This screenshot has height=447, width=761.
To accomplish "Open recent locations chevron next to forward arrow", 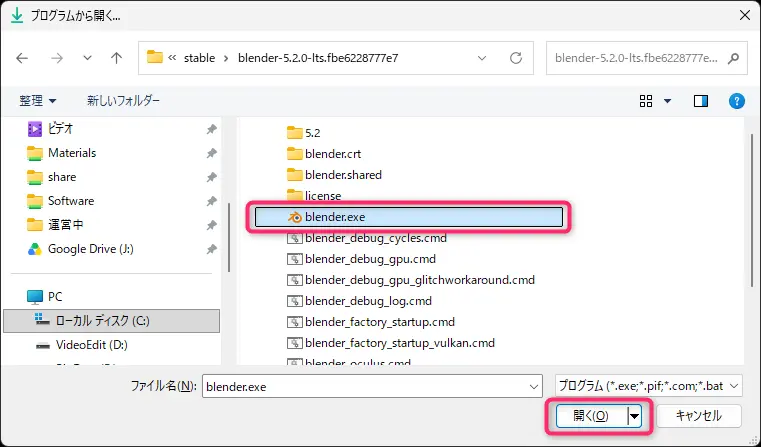I will tap(87, 58).
